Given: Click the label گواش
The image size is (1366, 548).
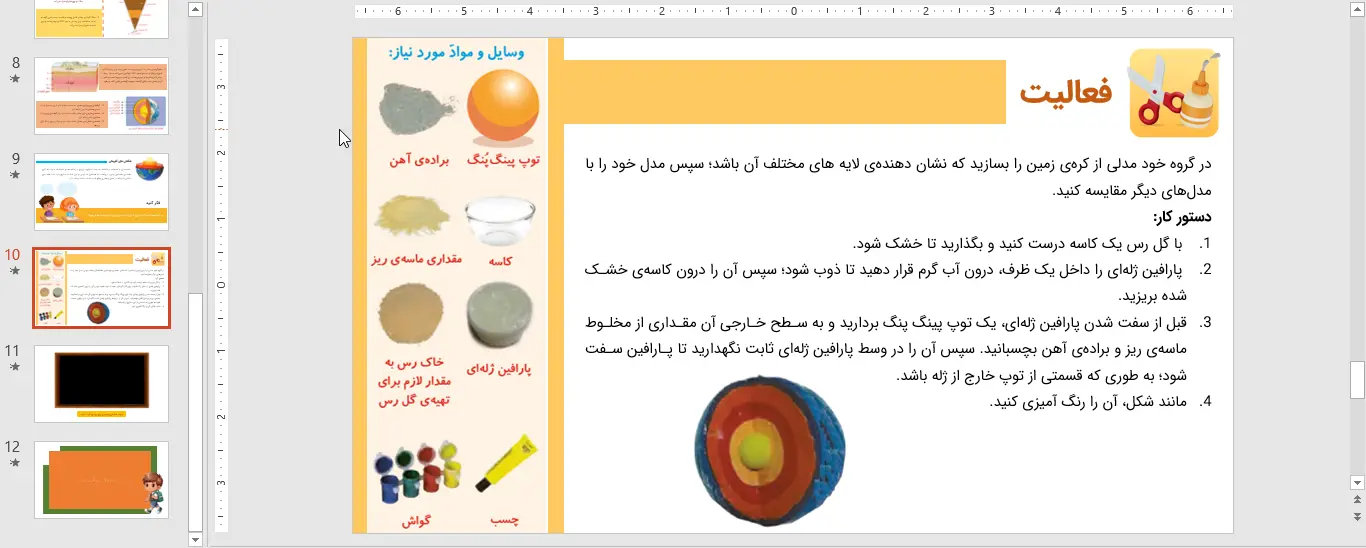Looking at the screenshot, I should (x=416, y=521).
